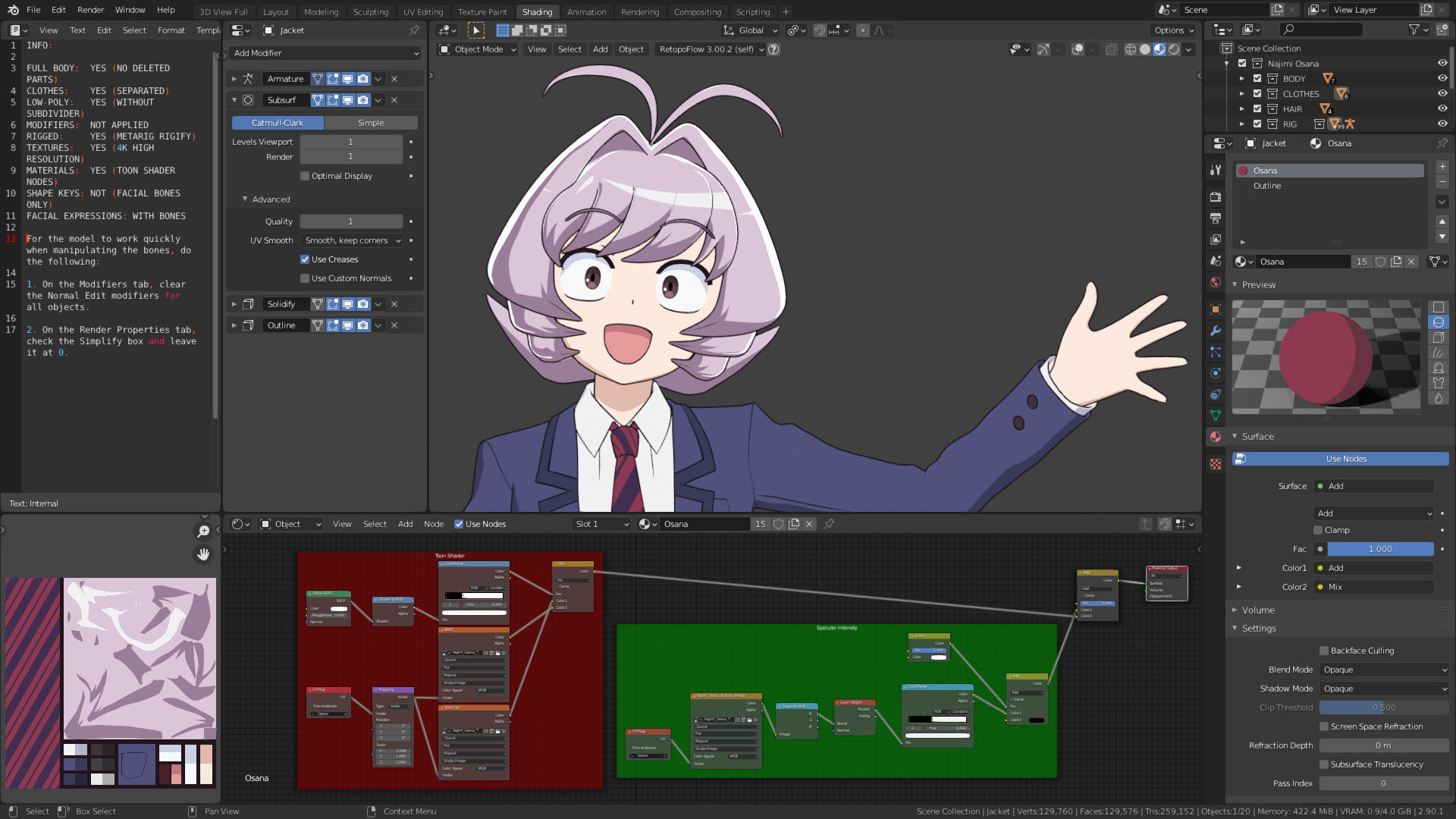Screen dimensions: 1456x819
Task: Open the Format menu in text editor
Action: 171,30
